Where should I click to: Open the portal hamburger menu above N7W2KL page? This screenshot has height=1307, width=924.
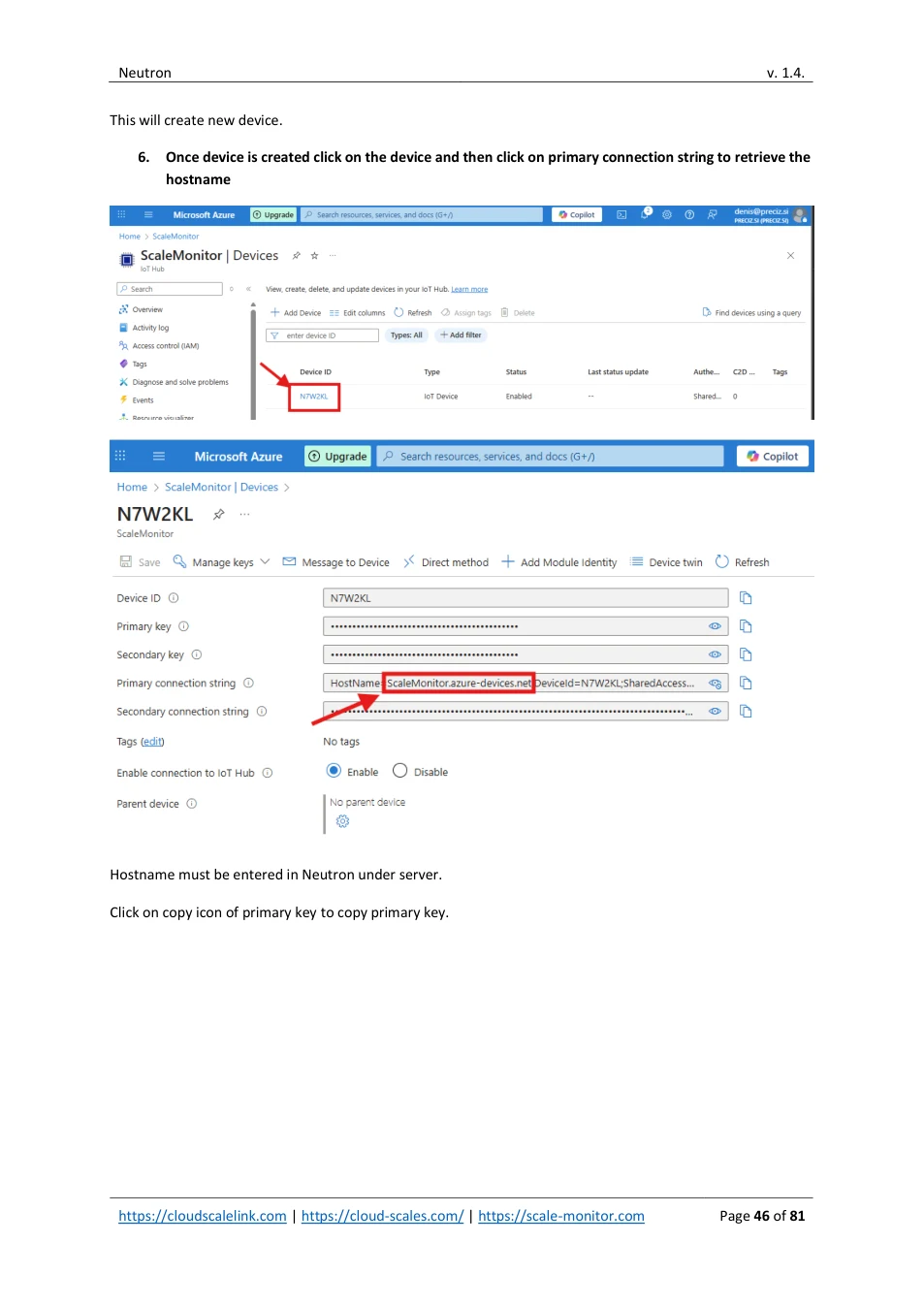159,457
